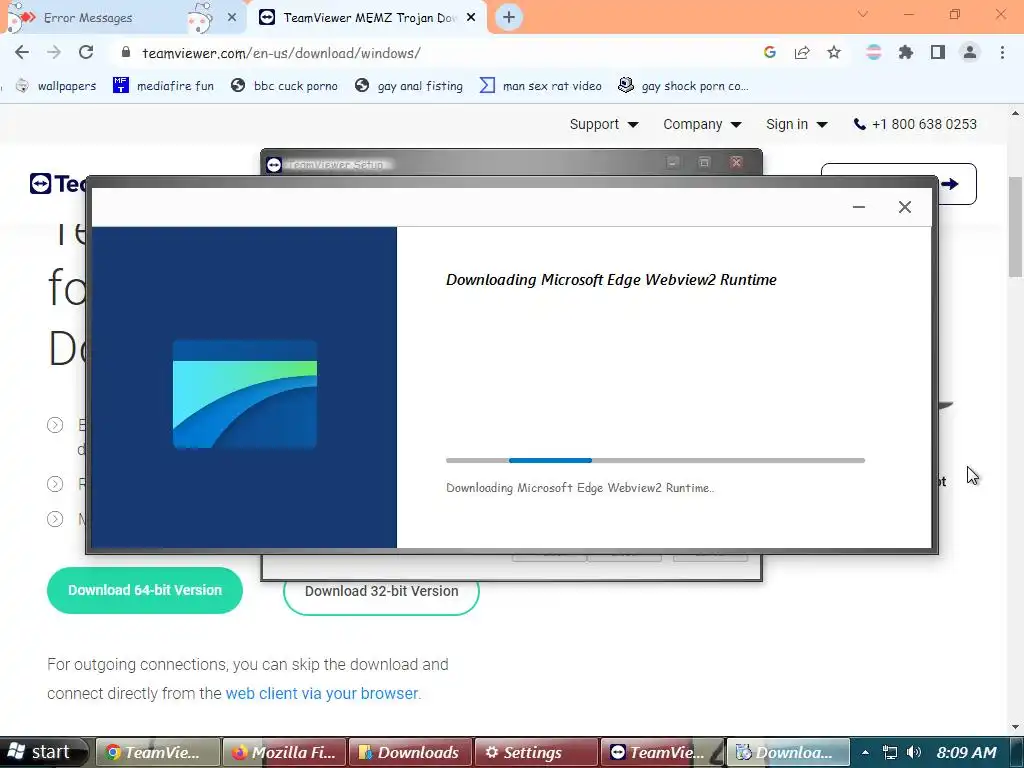Viewport: 1024px width, 768px height.
Task: Open the Windows start button
Action: 44,752
